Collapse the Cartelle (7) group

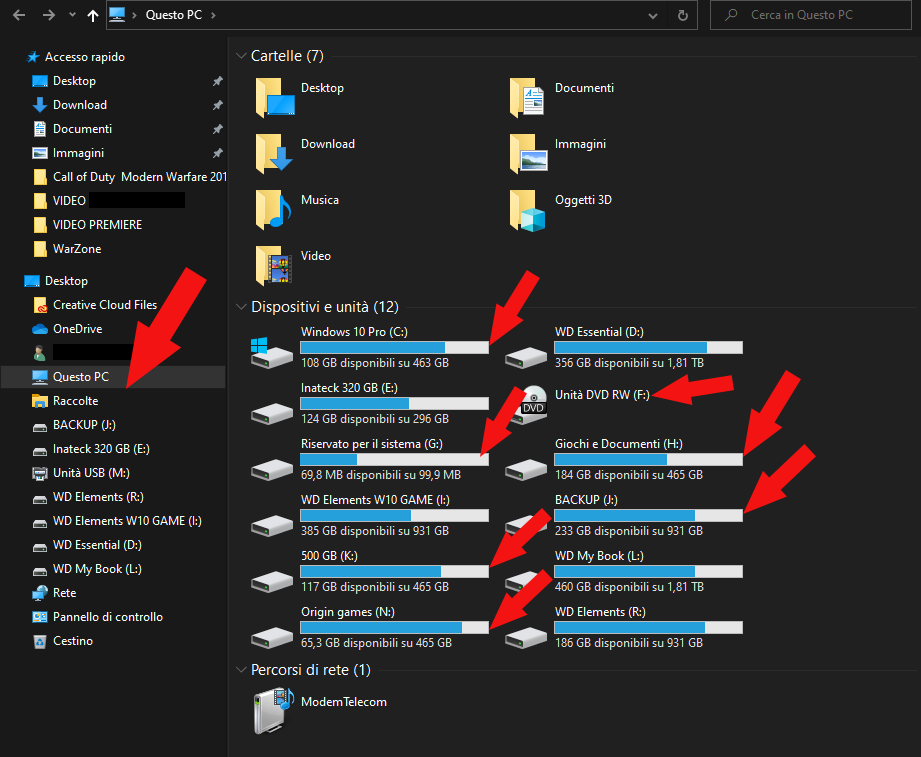[241, 56]
